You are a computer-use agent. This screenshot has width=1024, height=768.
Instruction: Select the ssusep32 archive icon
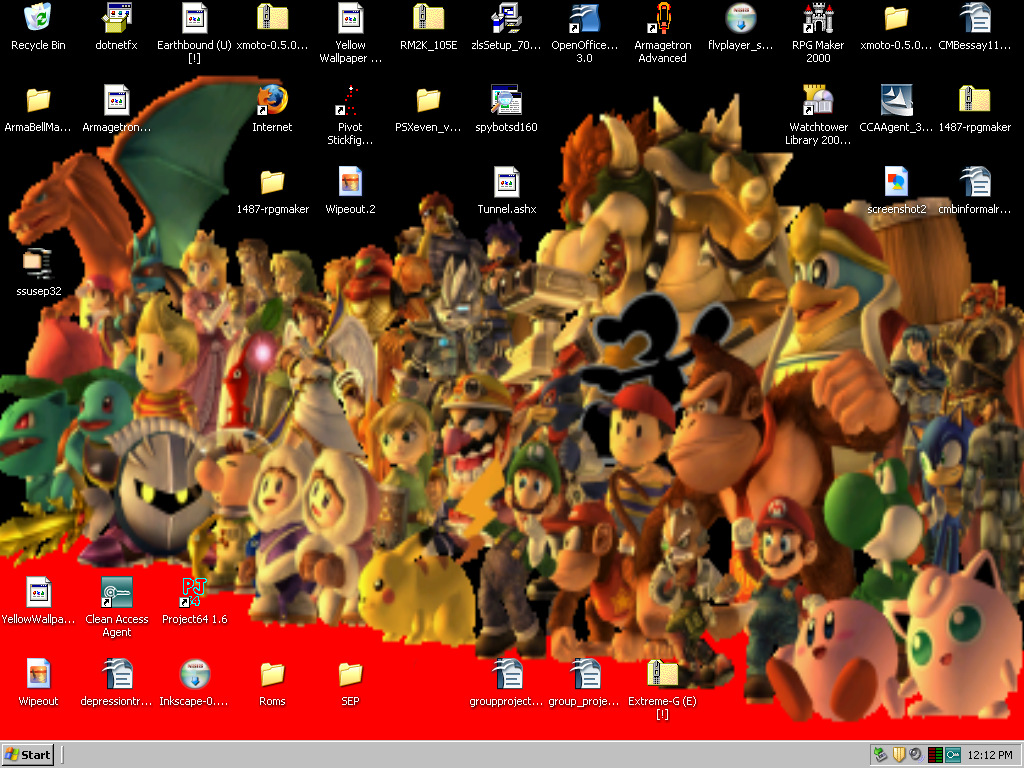[38, 264]
